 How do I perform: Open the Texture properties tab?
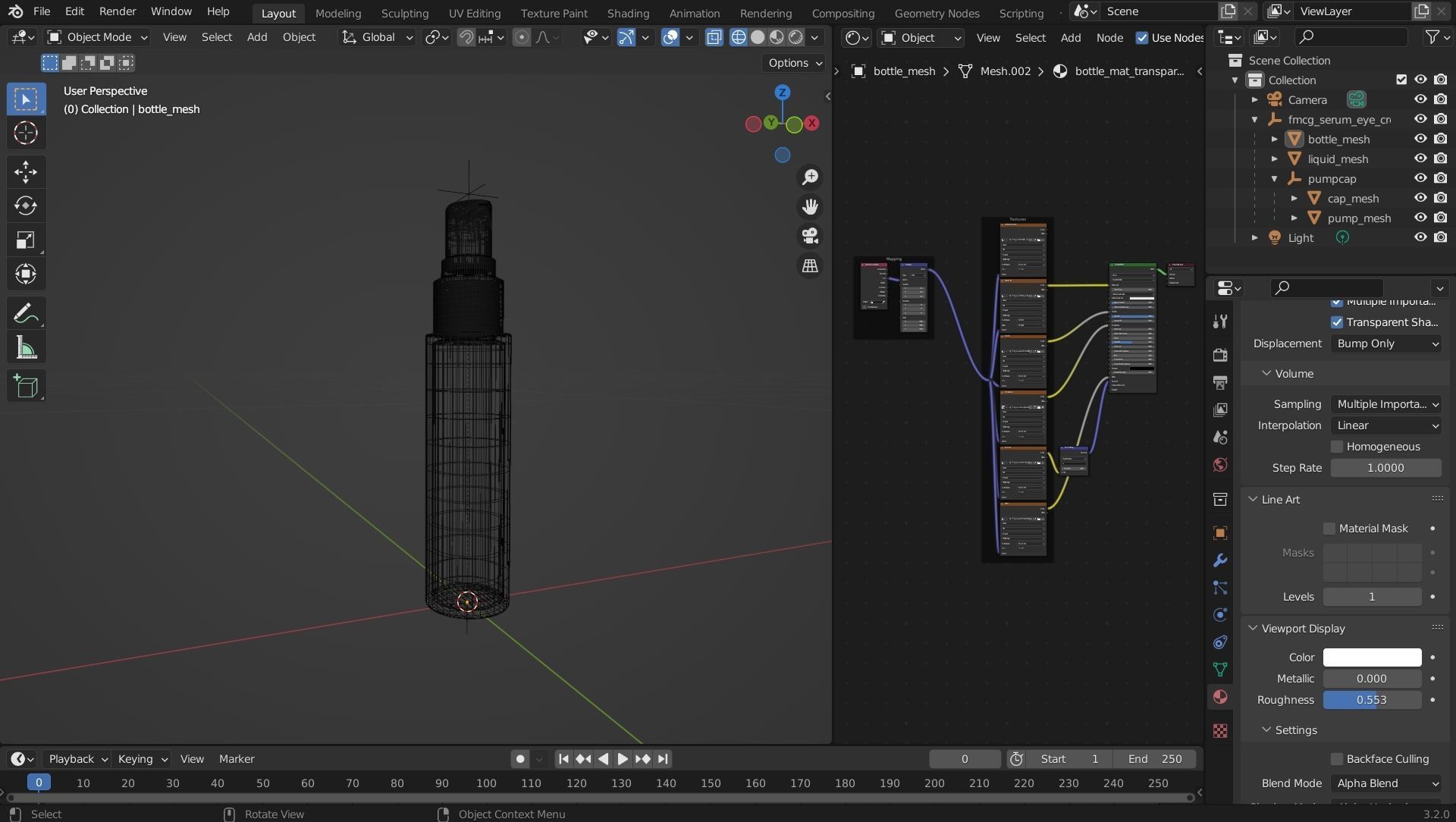[x=1220, y=730]
